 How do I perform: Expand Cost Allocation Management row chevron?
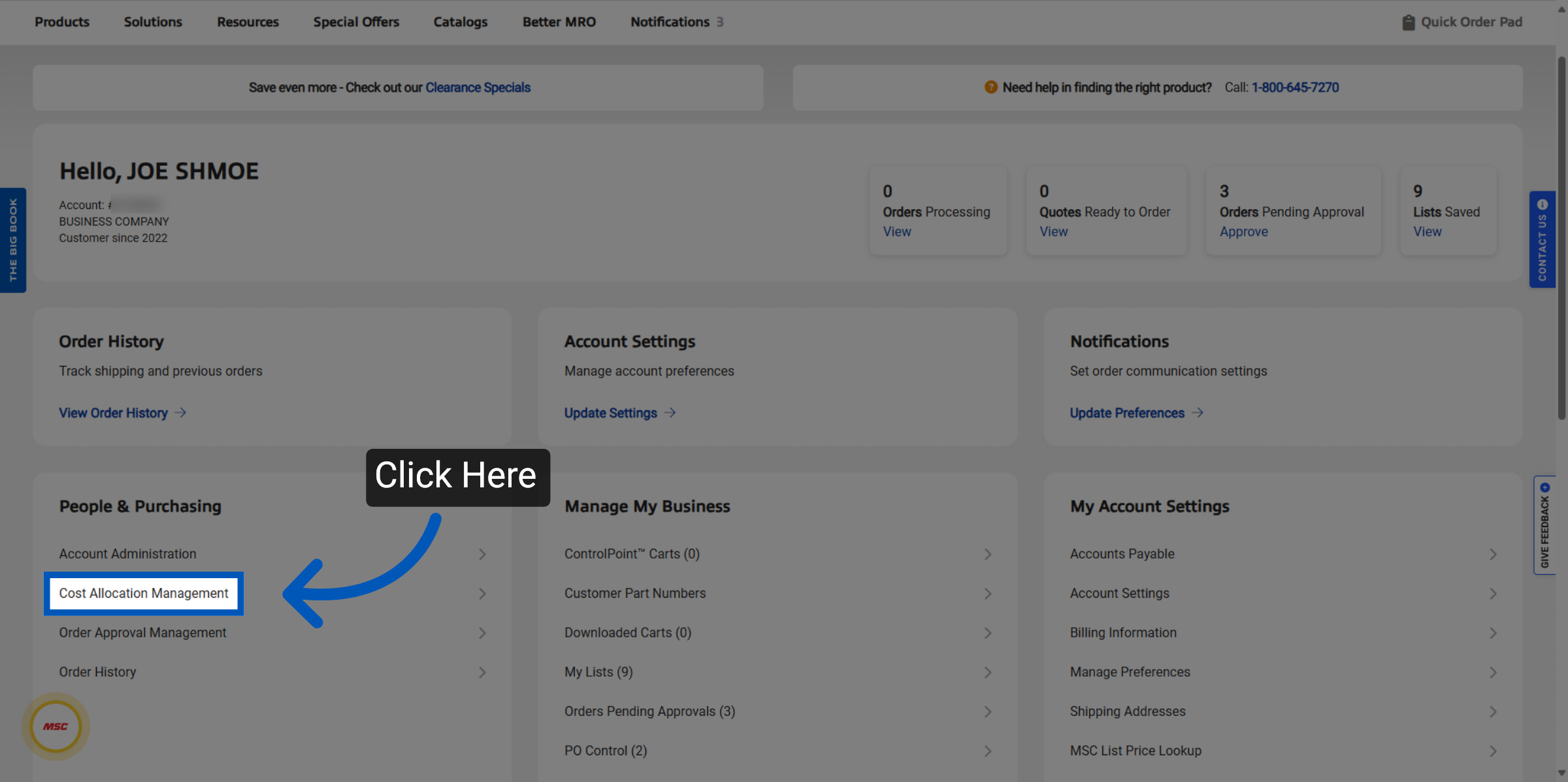coord(482,594)
